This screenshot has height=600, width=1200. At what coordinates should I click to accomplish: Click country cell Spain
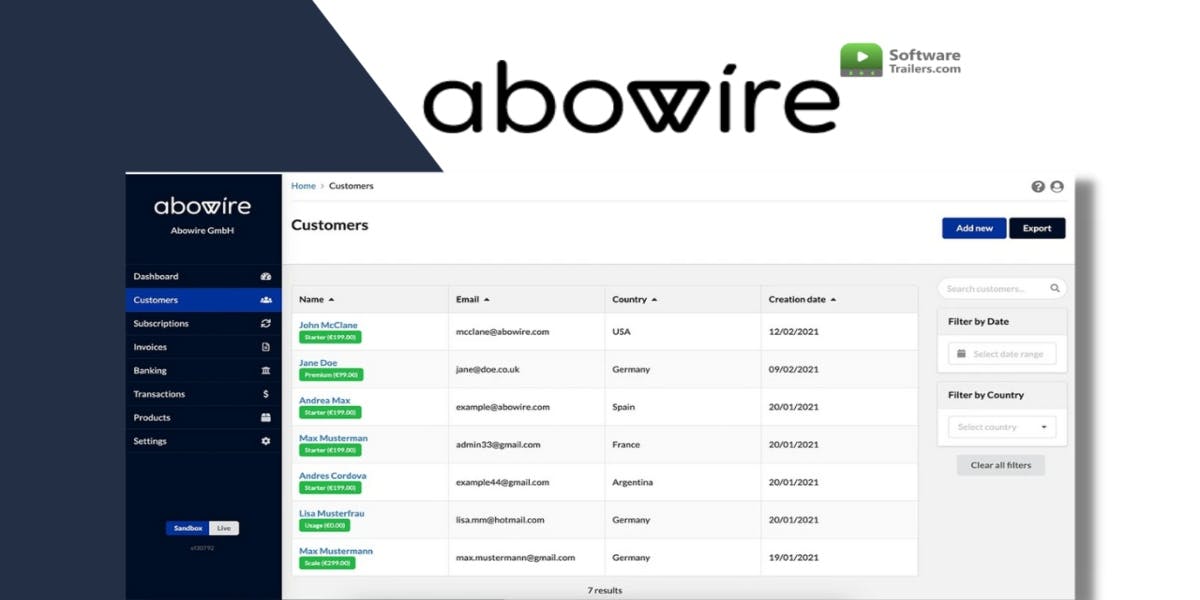(x=622, y=407)
